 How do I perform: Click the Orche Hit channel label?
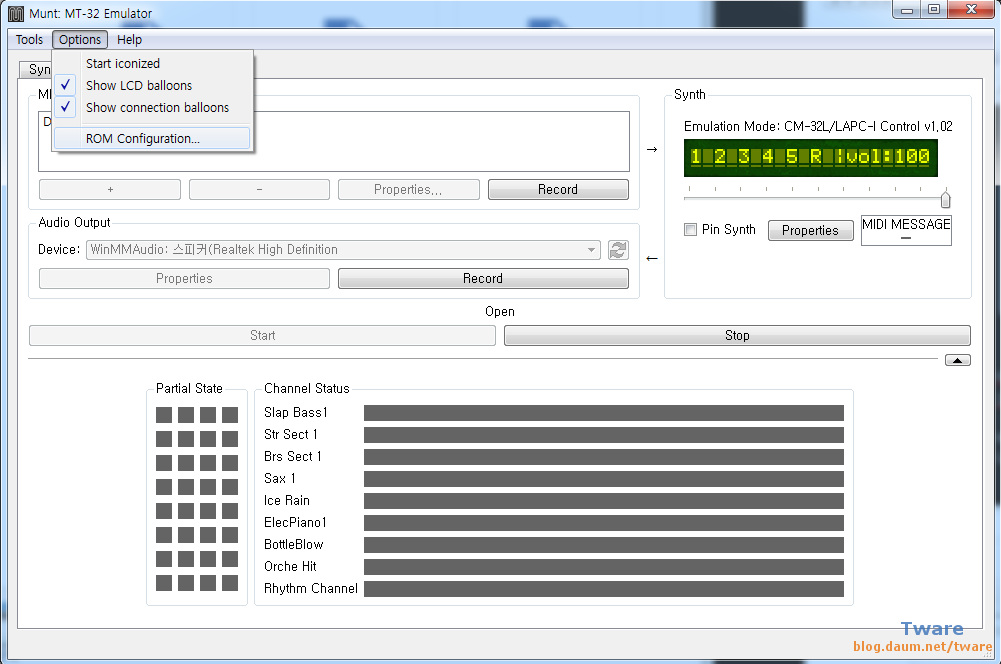tap(290, 566)
